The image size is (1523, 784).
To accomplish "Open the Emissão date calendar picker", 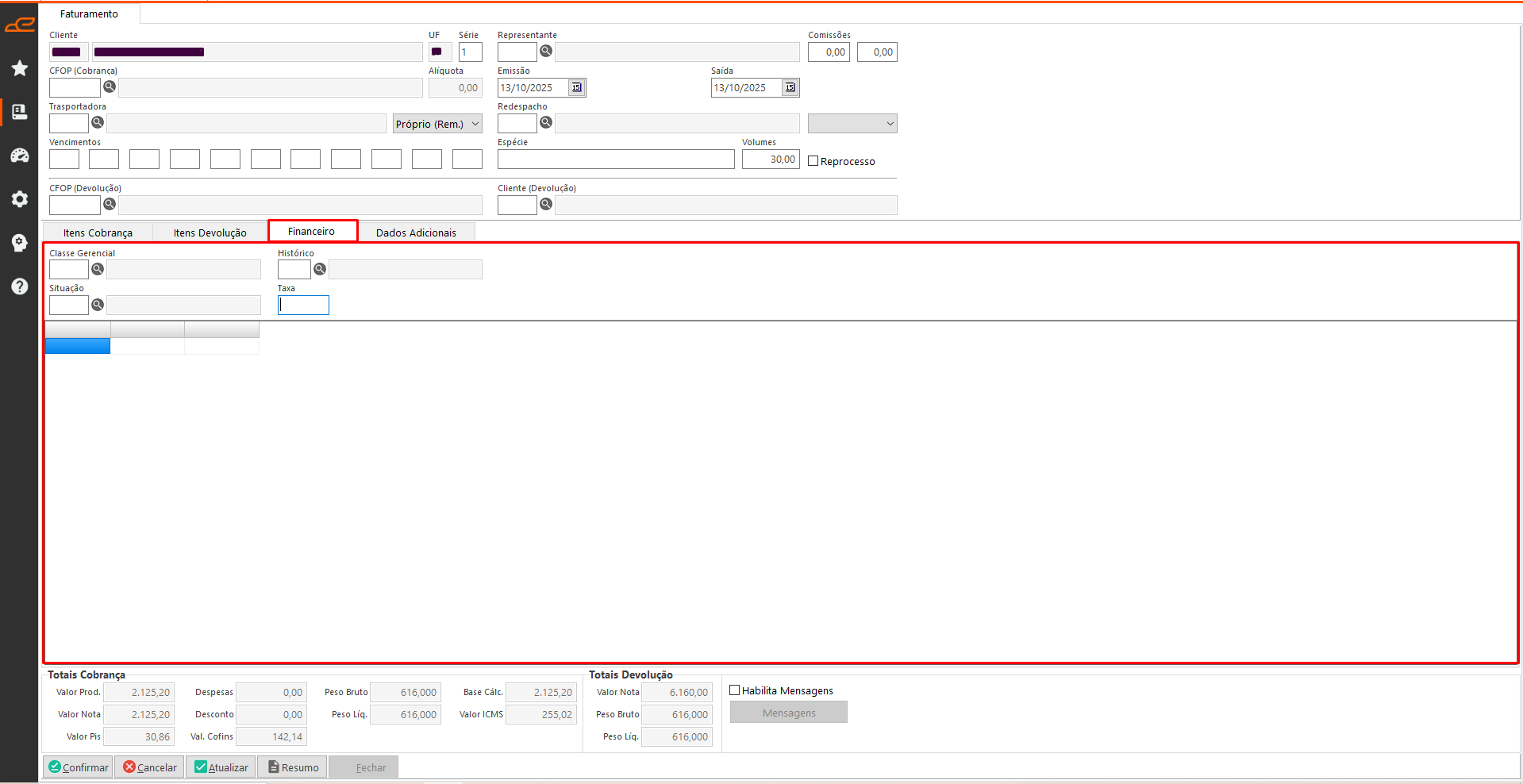I will click(577, 87).
